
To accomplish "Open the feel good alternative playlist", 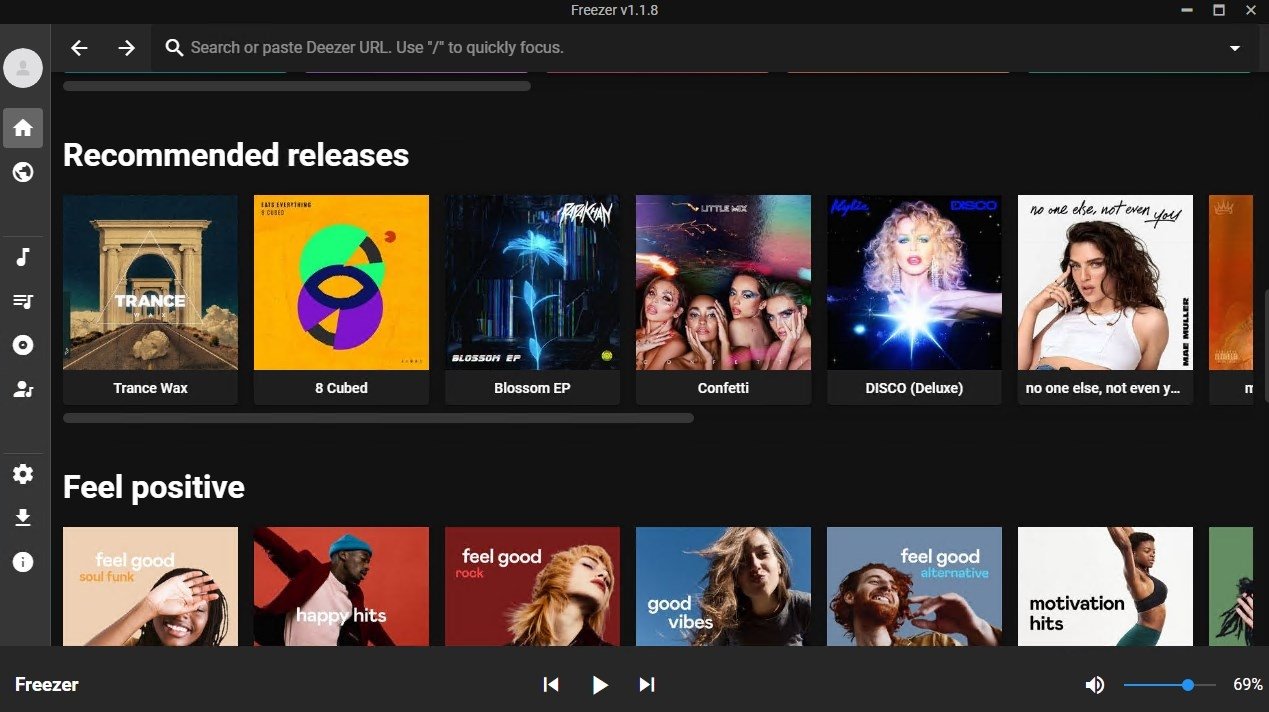I will [914, 587].
